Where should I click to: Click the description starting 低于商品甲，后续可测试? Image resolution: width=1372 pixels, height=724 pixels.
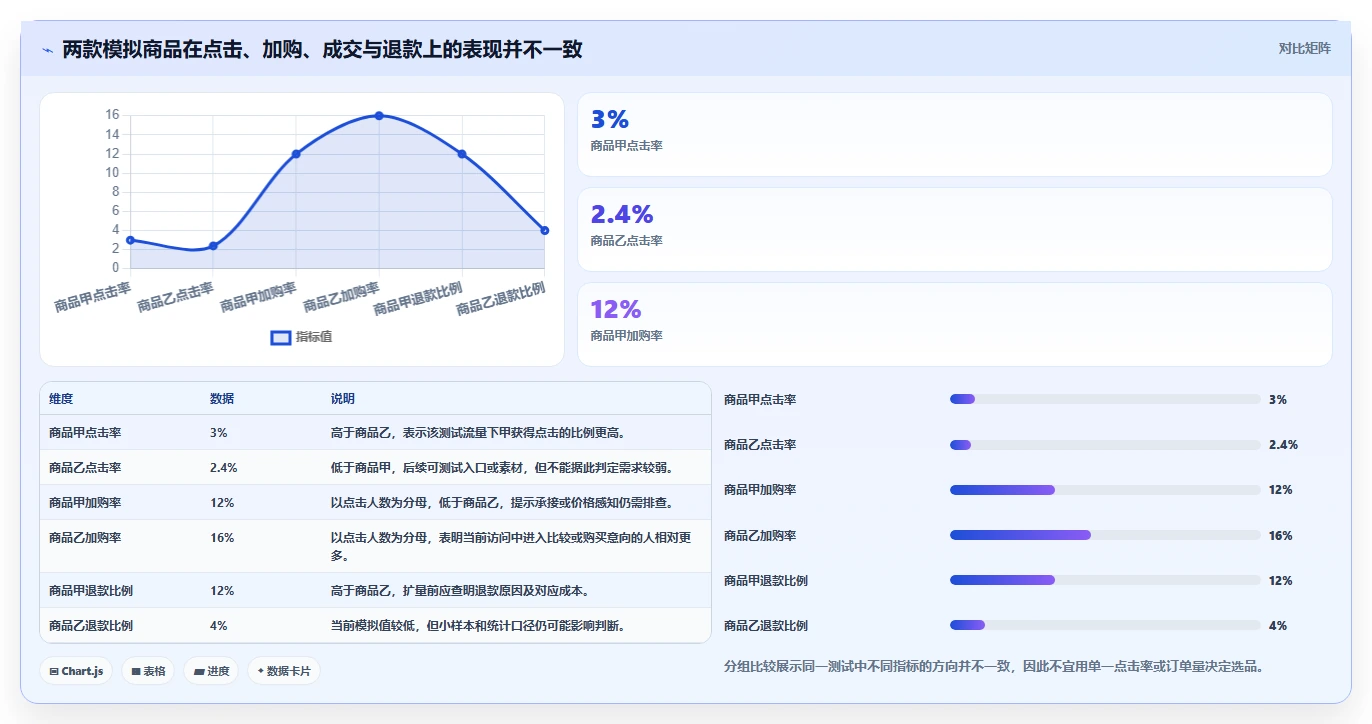tap(503, 468)
